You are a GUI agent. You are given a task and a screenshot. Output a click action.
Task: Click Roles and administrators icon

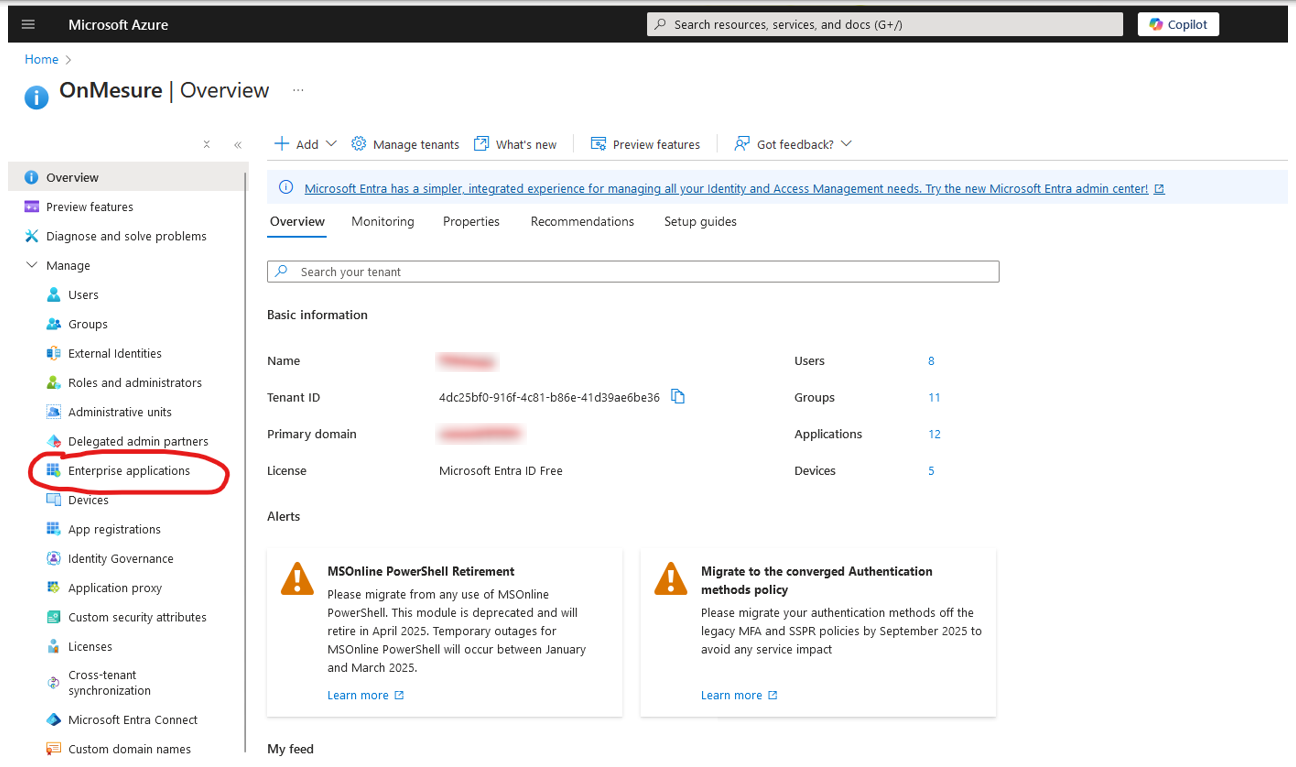point(54,383)
